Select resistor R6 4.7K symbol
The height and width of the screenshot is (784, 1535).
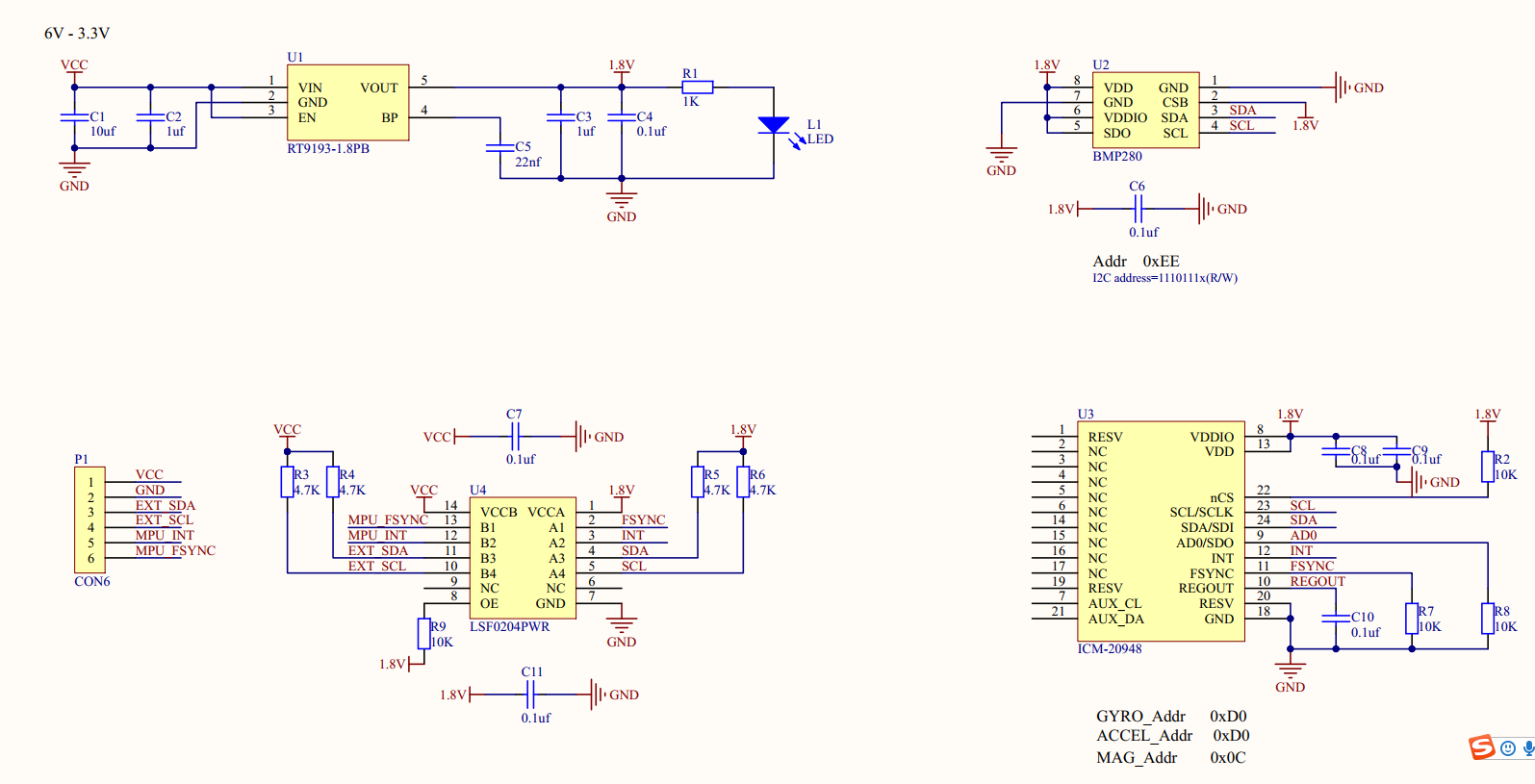coord(743,482)
